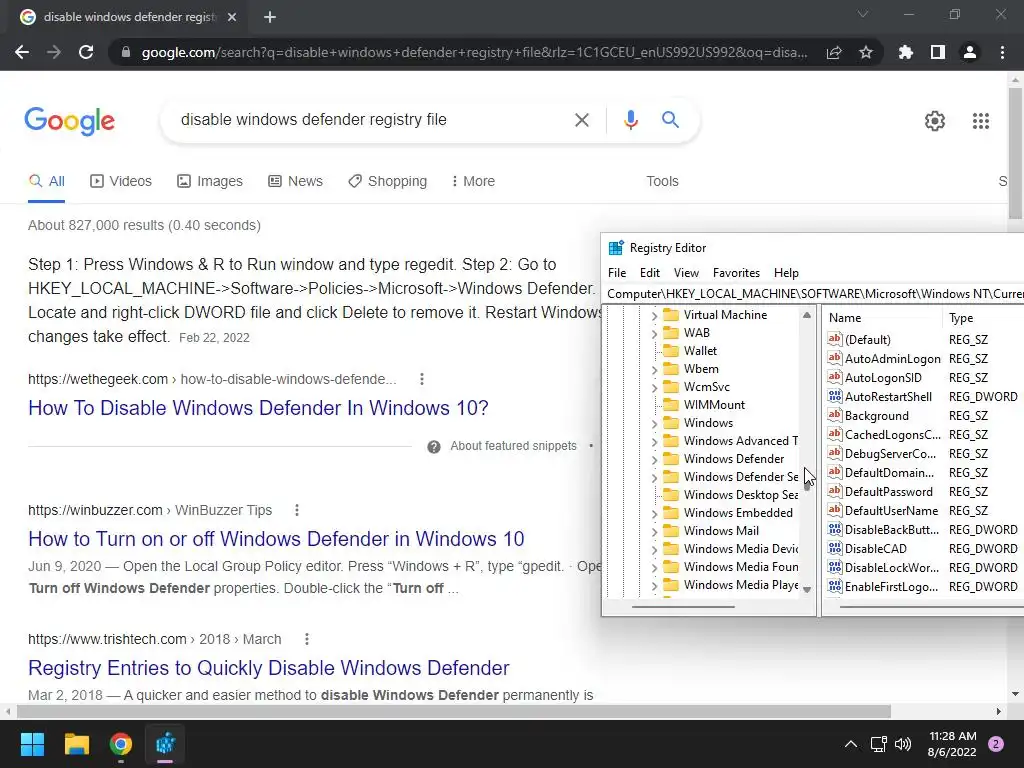1024x768 pixels.
Task: Open Chrome extensions puzzle icon
Action: tap(906, 52)
